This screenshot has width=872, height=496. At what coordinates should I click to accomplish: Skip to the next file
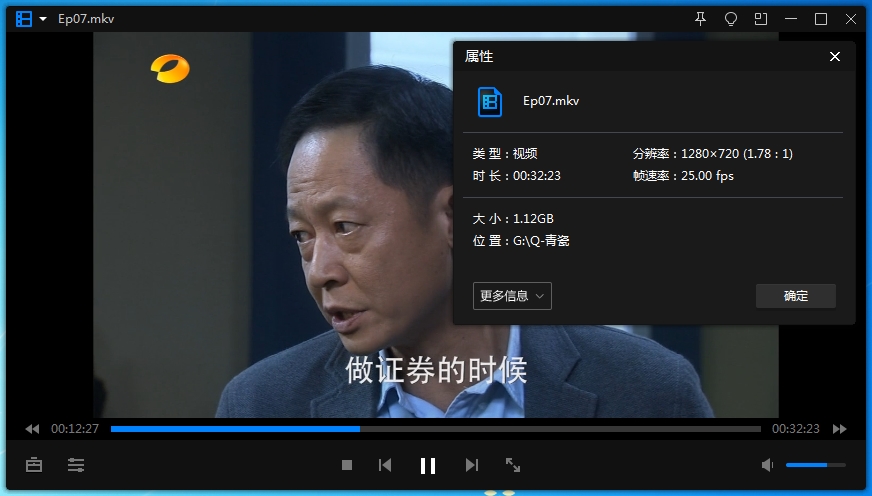472,465
